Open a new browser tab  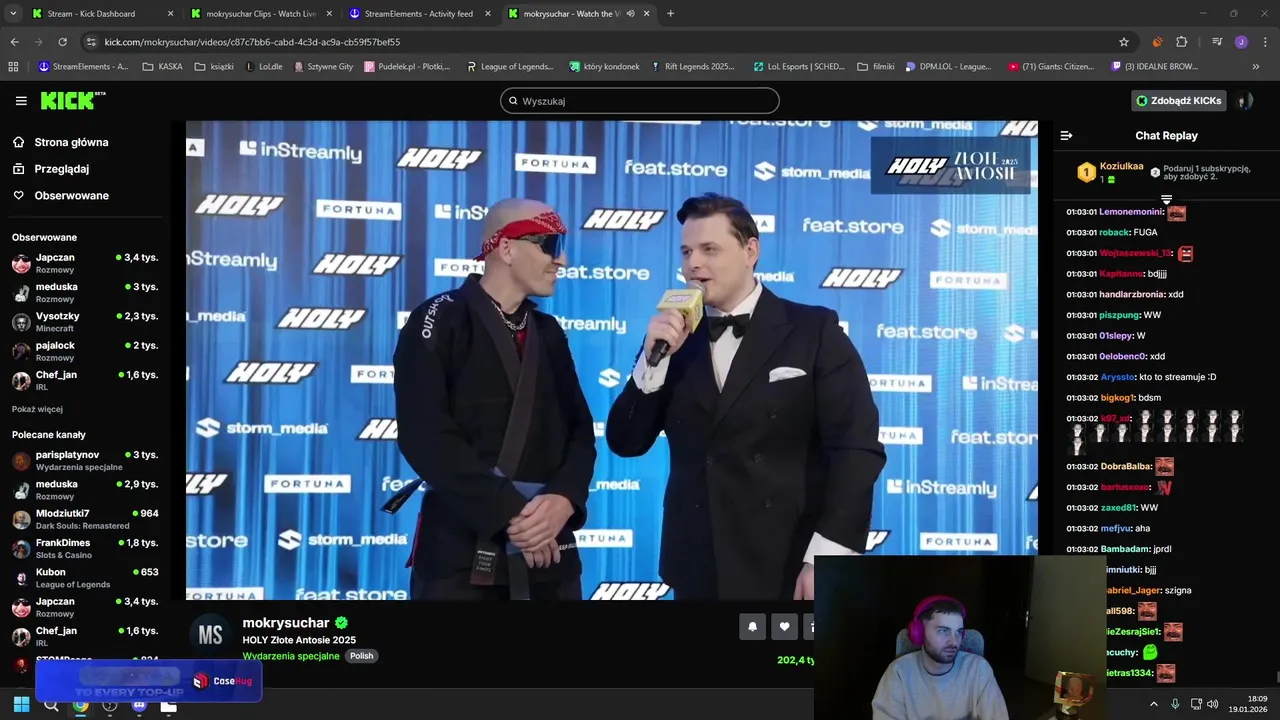pyautogui.click(x=670, y=14)
